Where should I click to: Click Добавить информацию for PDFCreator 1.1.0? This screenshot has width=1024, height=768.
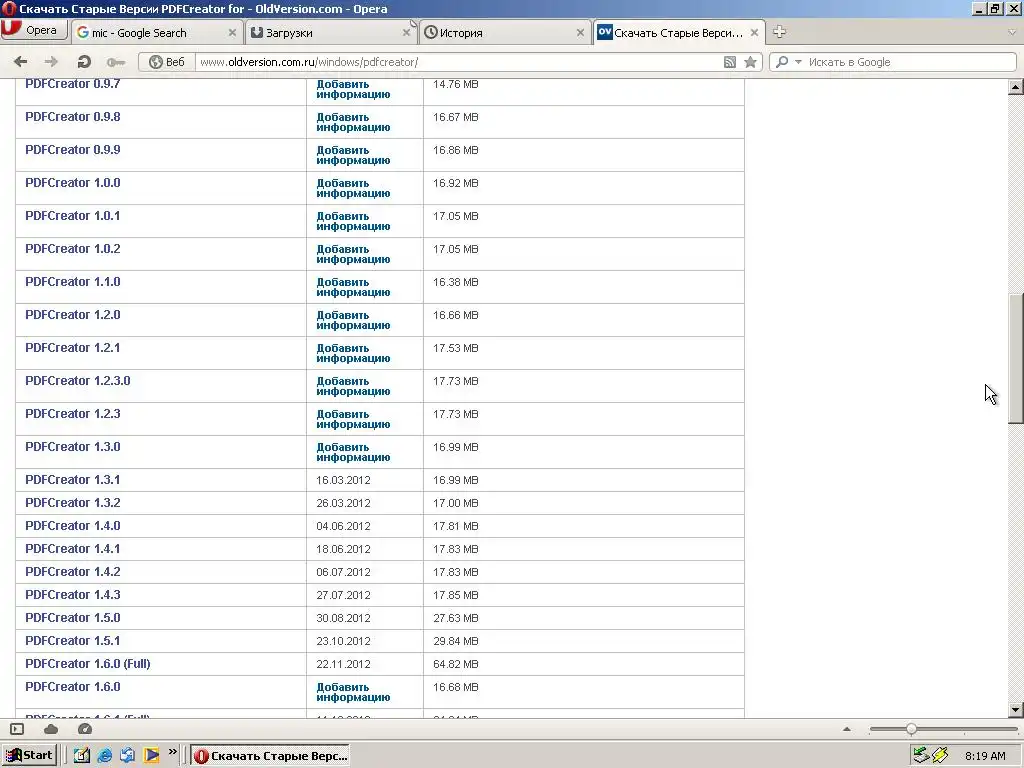point(353,287)
